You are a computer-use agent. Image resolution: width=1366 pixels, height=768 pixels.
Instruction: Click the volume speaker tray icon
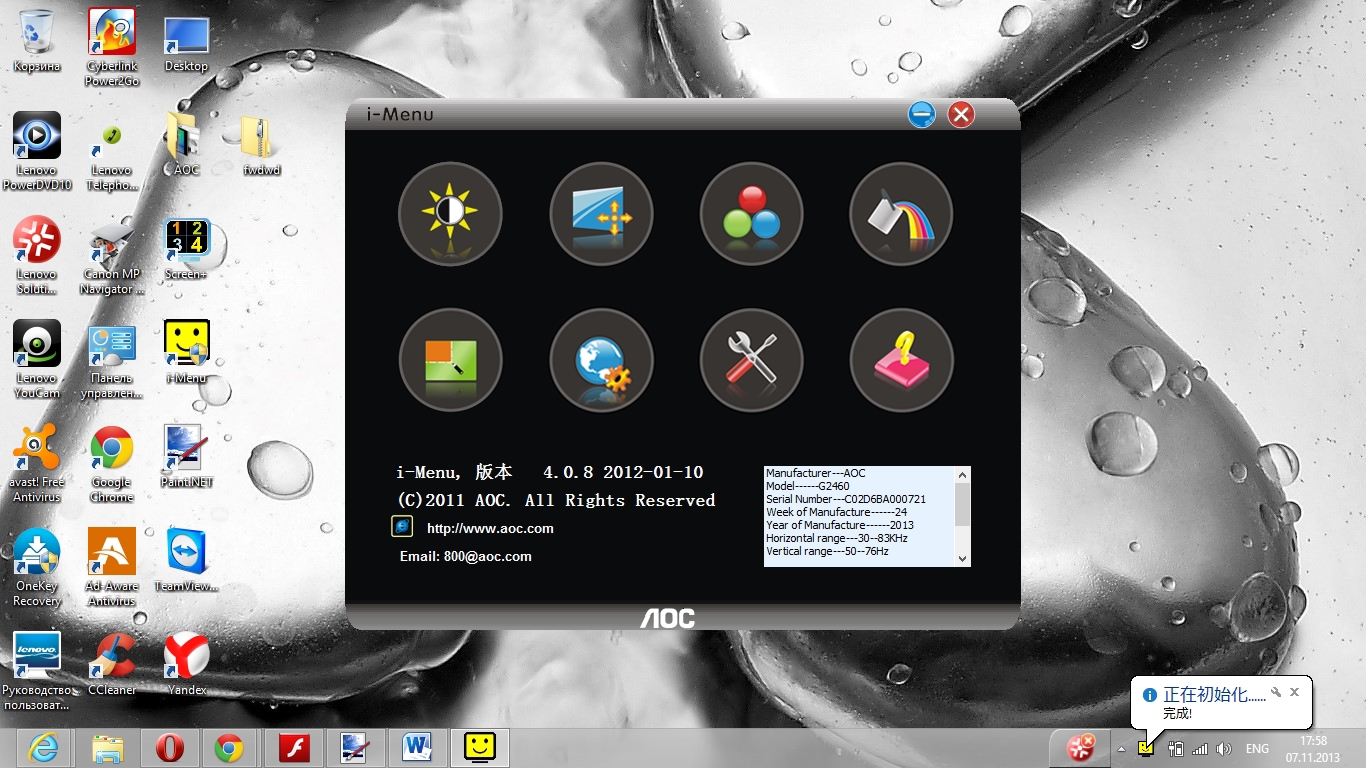(1223, 749)
